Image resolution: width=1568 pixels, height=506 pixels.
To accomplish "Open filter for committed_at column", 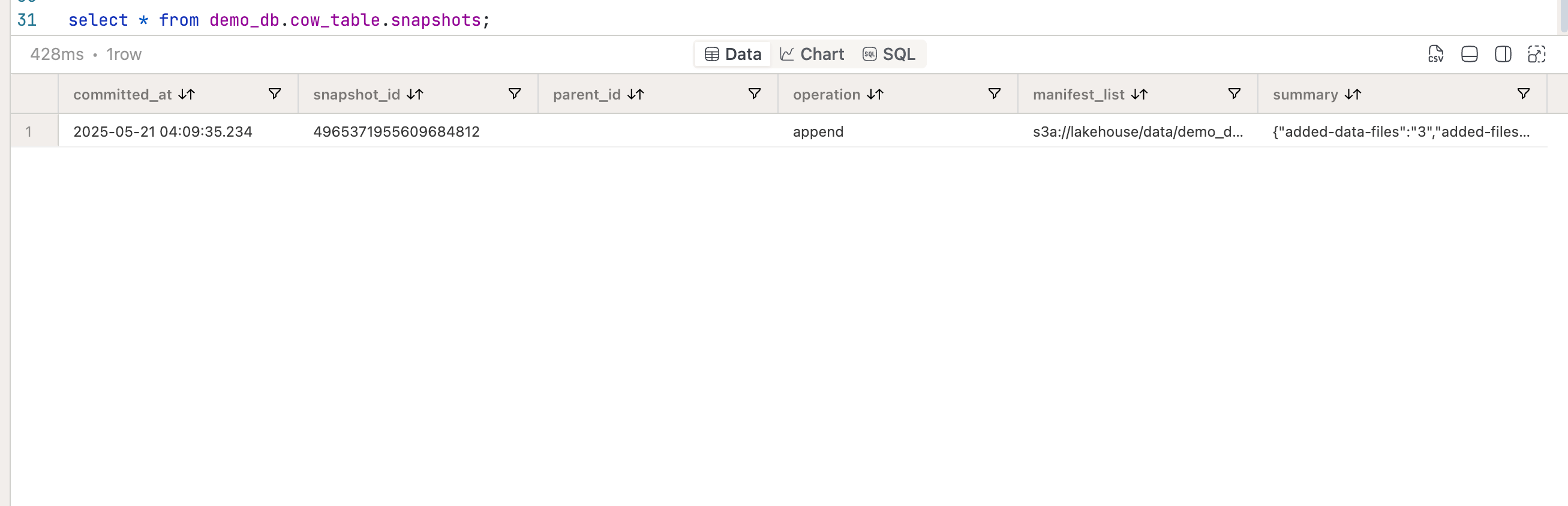I will [x=275, y=94].
